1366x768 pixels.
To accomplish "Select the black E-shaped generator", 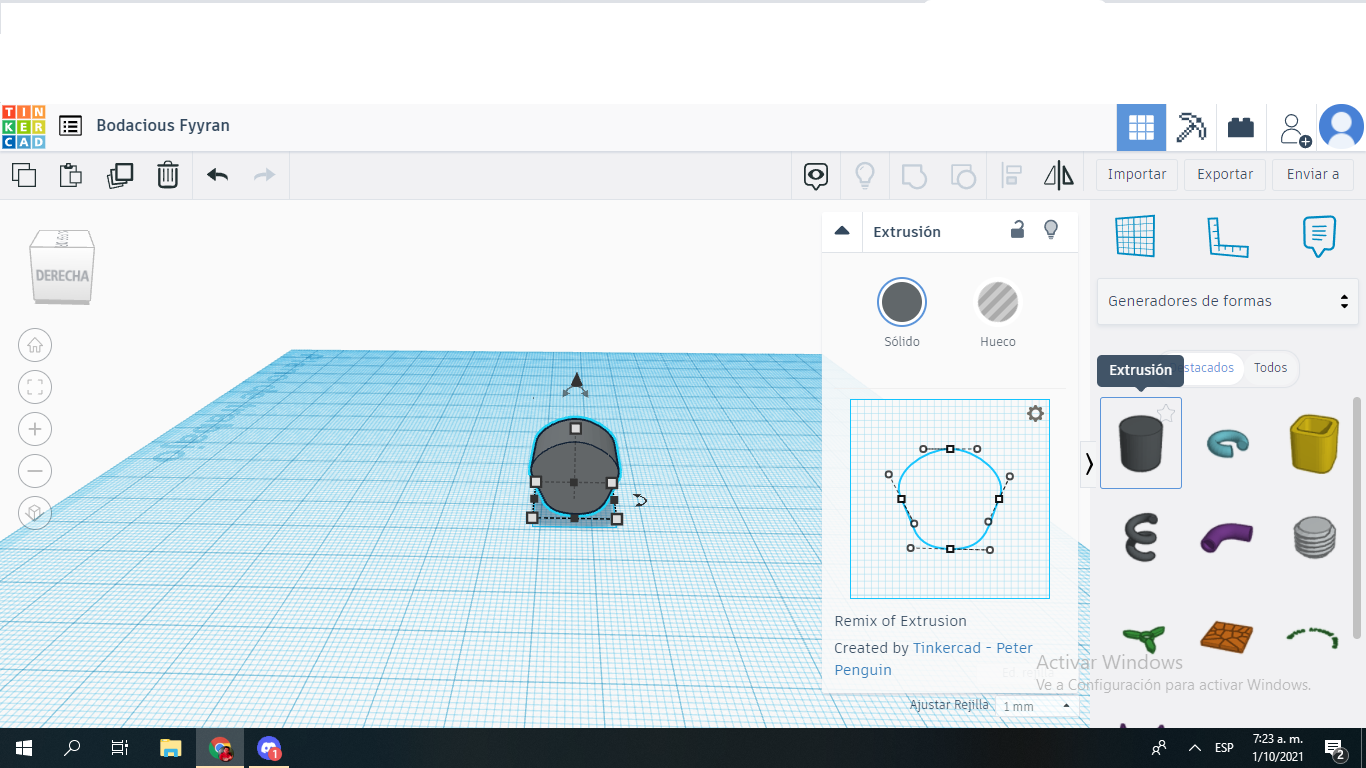I will [x=1141, y=538].
